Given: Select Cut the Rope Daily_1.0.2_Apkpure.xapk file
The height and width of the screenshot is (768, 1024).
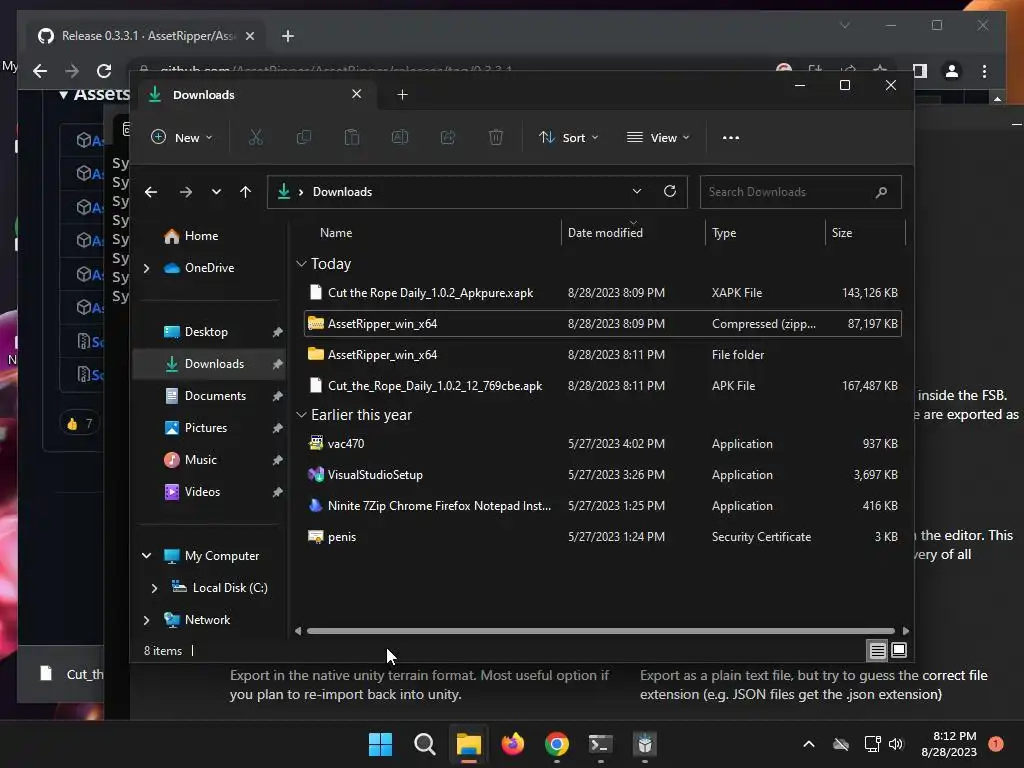Looking at the screenshot, I should 603,293.
